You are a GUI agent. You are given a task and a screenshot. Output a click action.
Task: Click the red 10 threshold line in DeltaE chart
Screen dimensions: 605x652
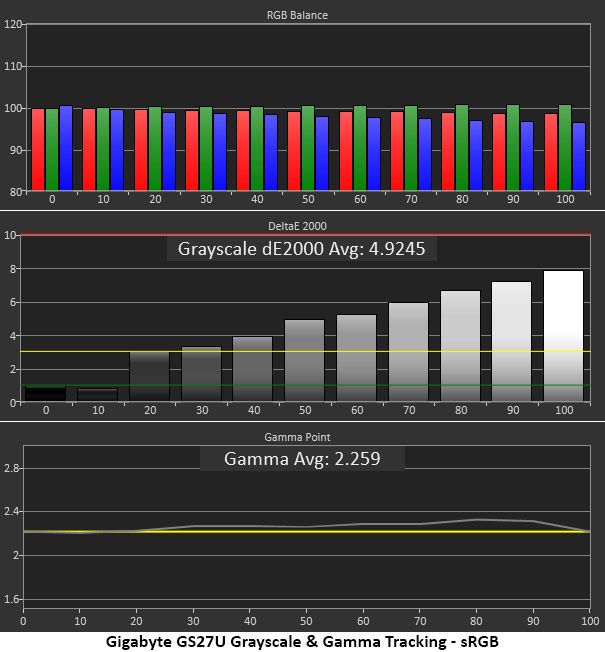[x=305, y=235]
